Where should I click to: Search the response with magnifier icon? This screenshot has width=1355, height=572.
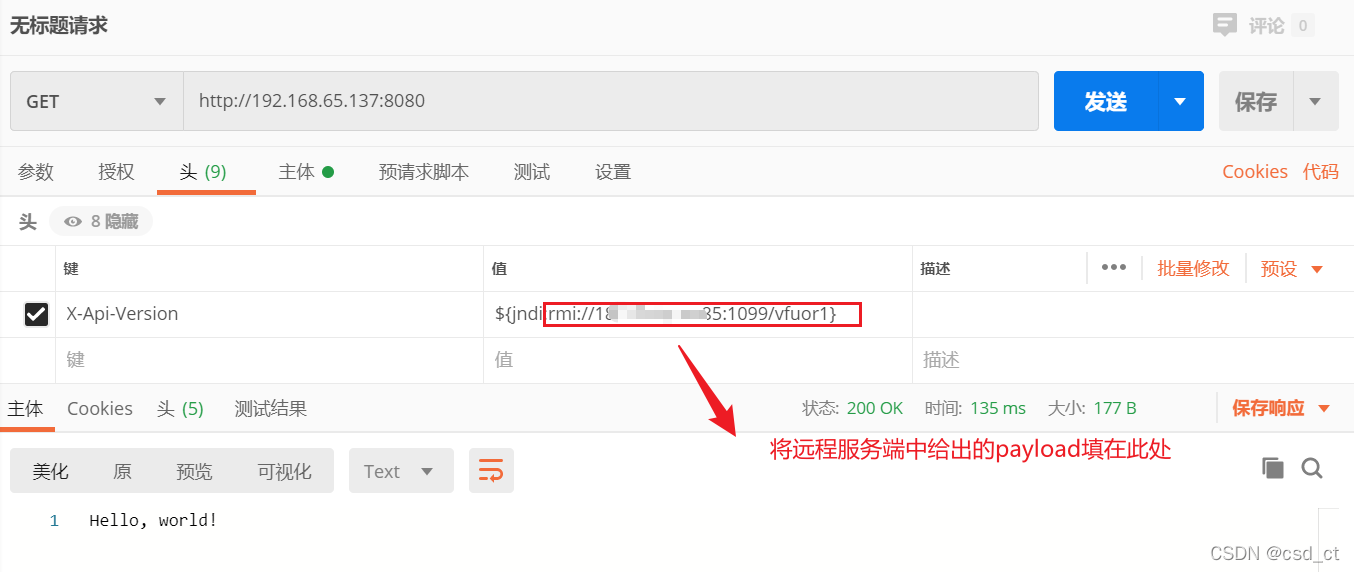tap(1312, 468)
